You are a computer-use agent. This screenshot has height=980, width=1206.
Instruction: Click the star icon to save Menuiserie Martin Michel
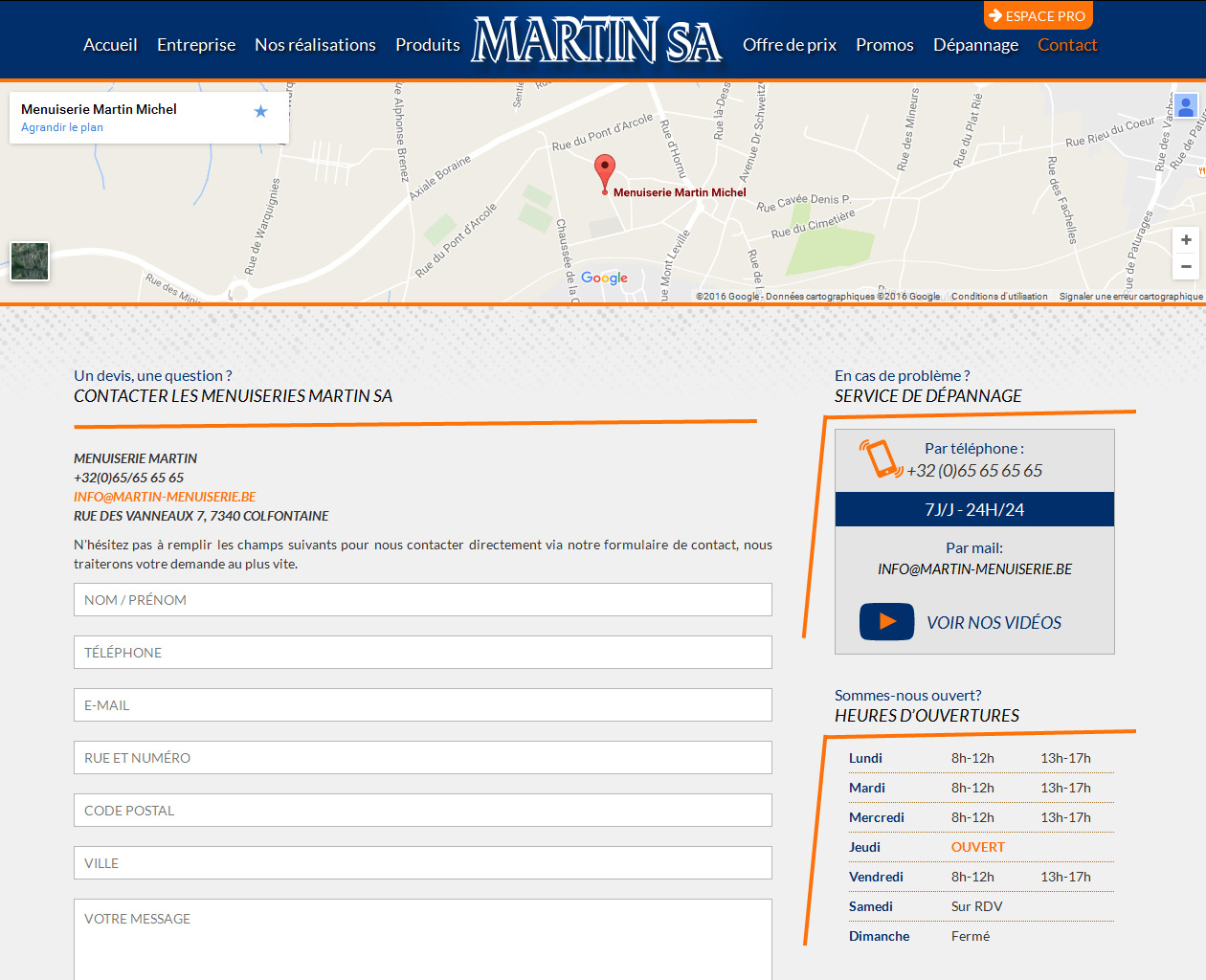(x=260, y=112)
